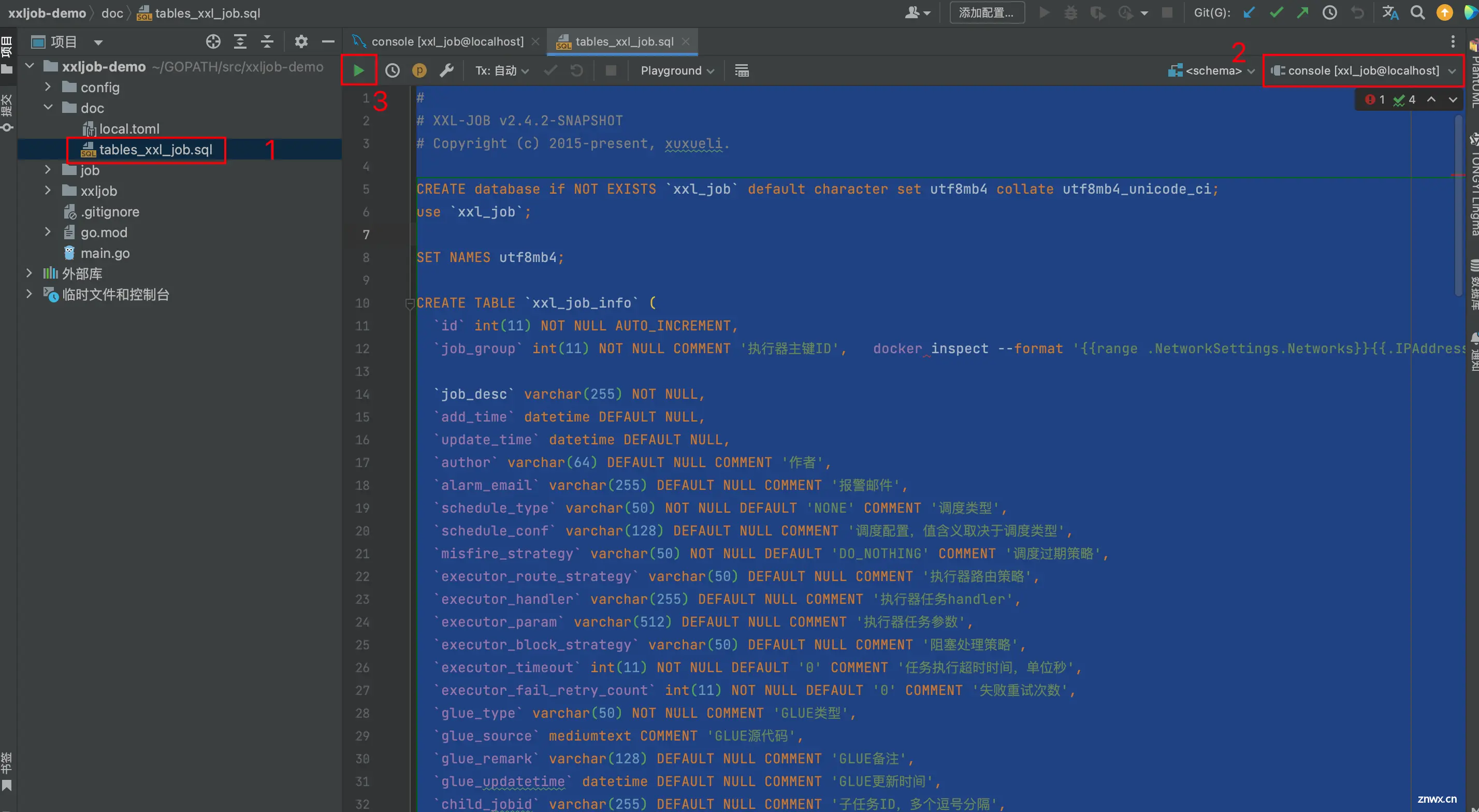
Task: Expand the xxljob folder
Action: (x=48, y=190)
